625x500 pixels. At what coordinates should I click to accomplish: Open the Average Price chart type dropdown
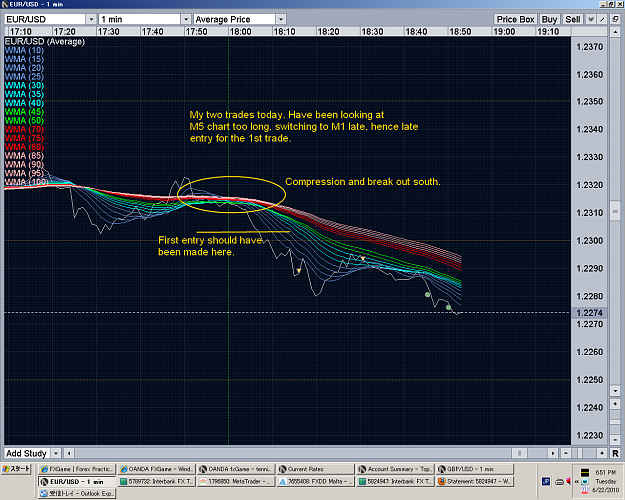pyautogui.click(x=281, y=19)
